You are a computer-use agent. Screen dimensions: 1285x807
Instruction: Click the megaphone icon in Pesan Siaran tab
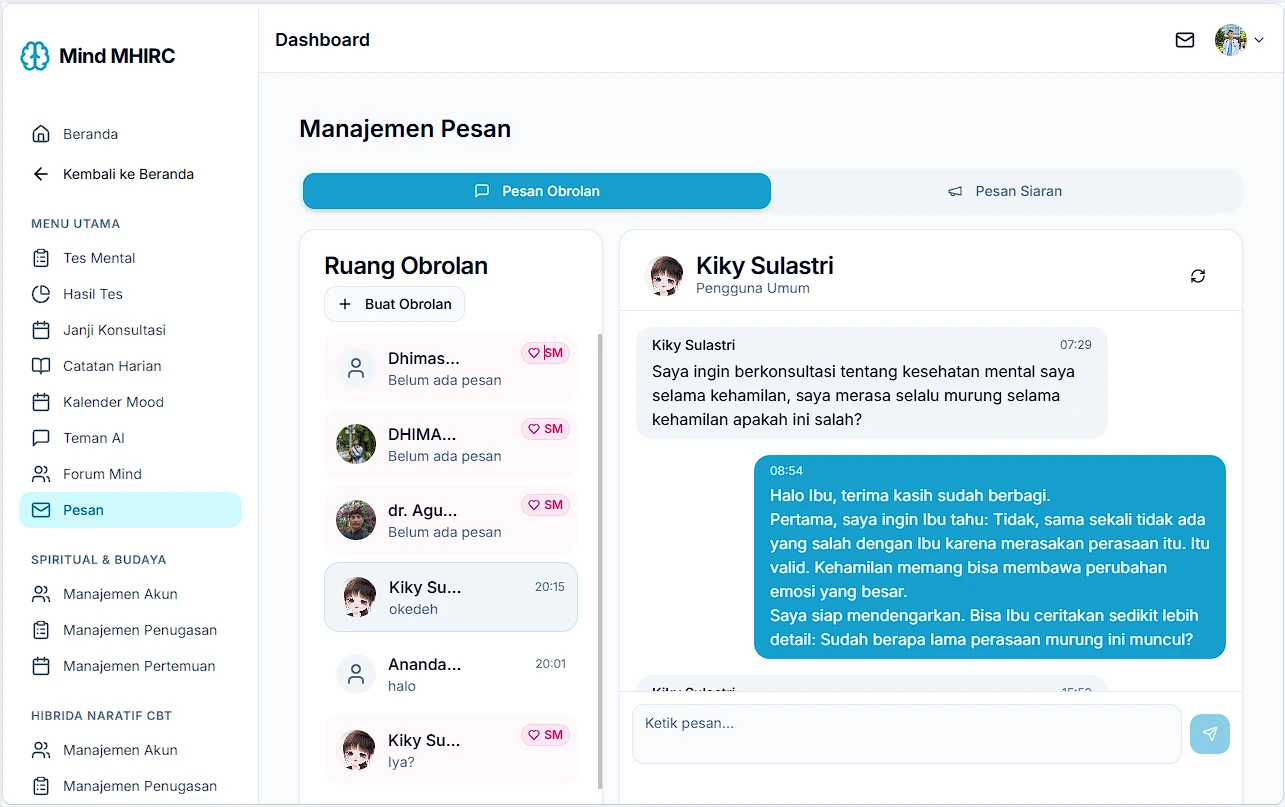pyautogui.click(x=955, y=191)
